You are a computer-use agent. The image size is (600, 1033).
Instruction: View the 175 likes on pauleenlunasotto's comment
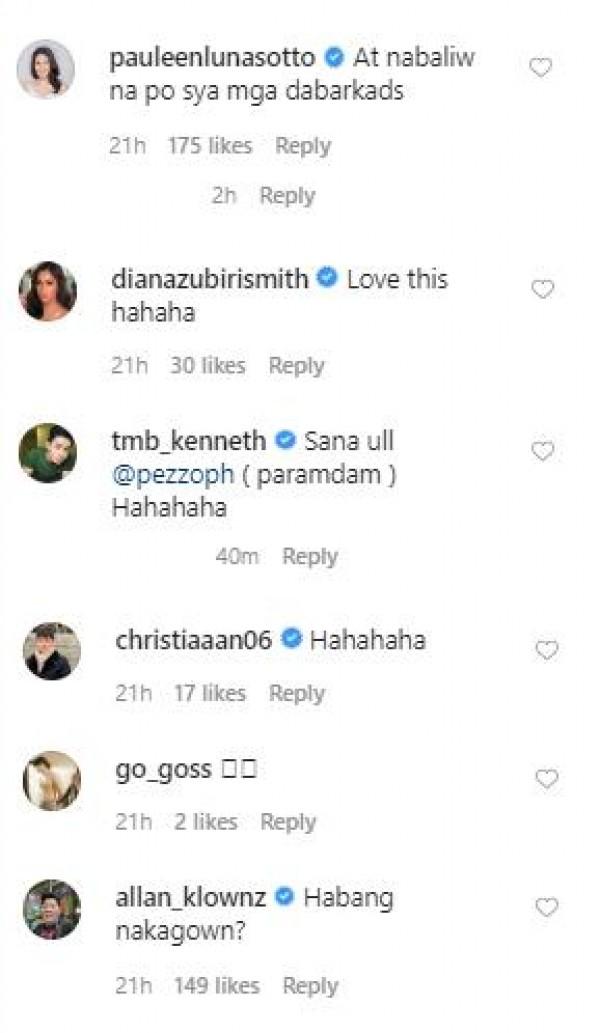tap(210, 146)
